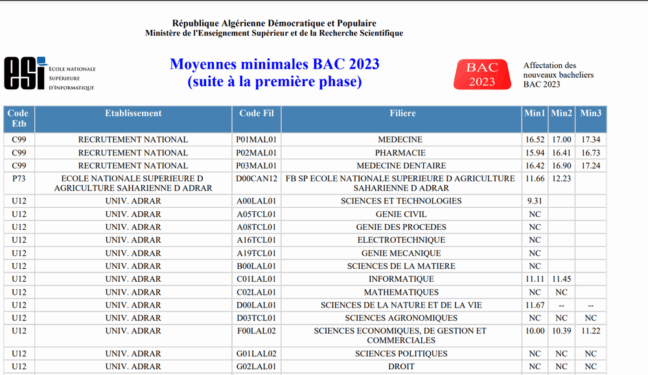Select code 'C01LAL01'
The image size is (648, 375).
256,279
